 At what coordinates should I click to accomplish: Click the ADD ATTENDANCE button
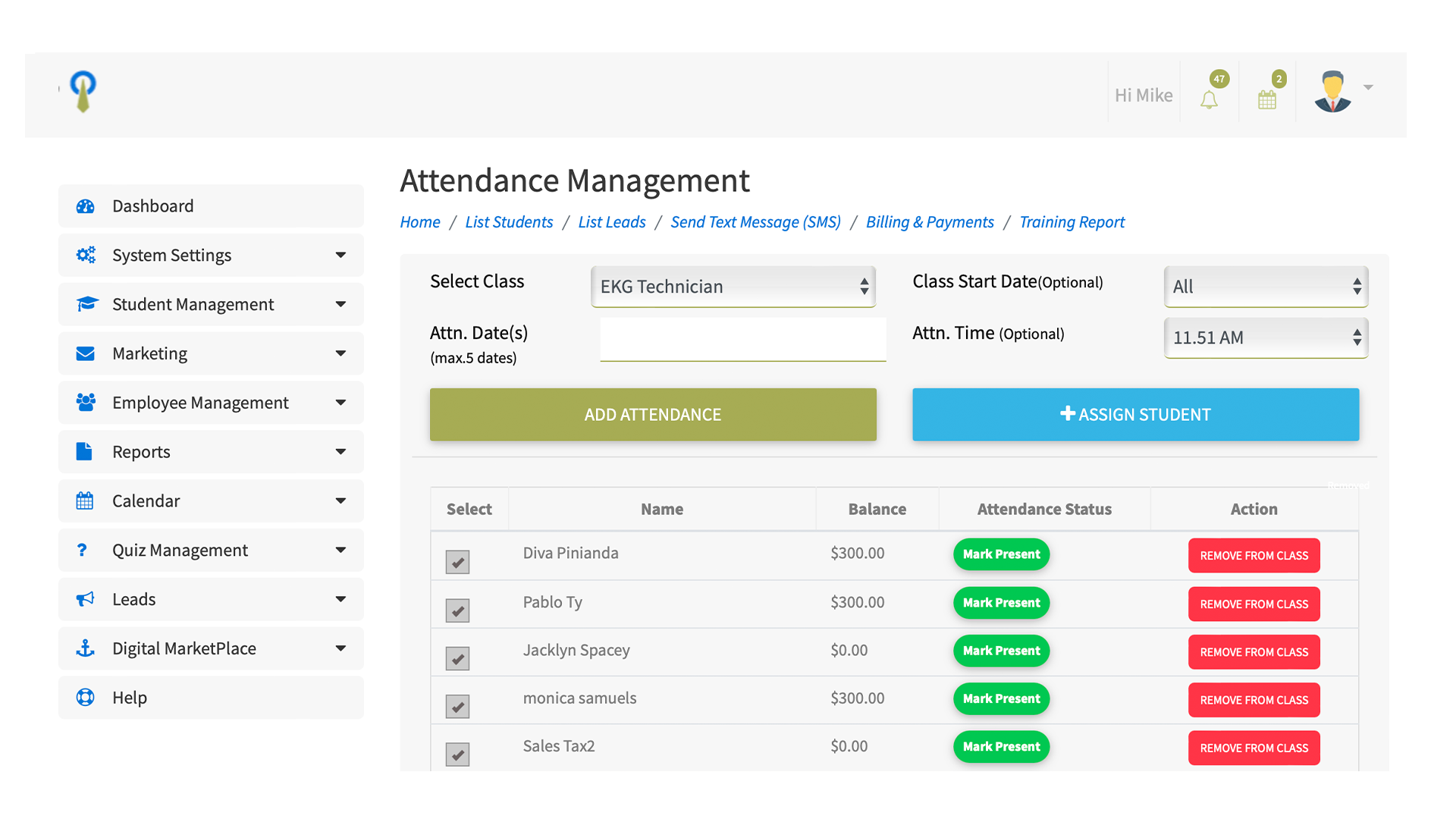coord(653,415)
